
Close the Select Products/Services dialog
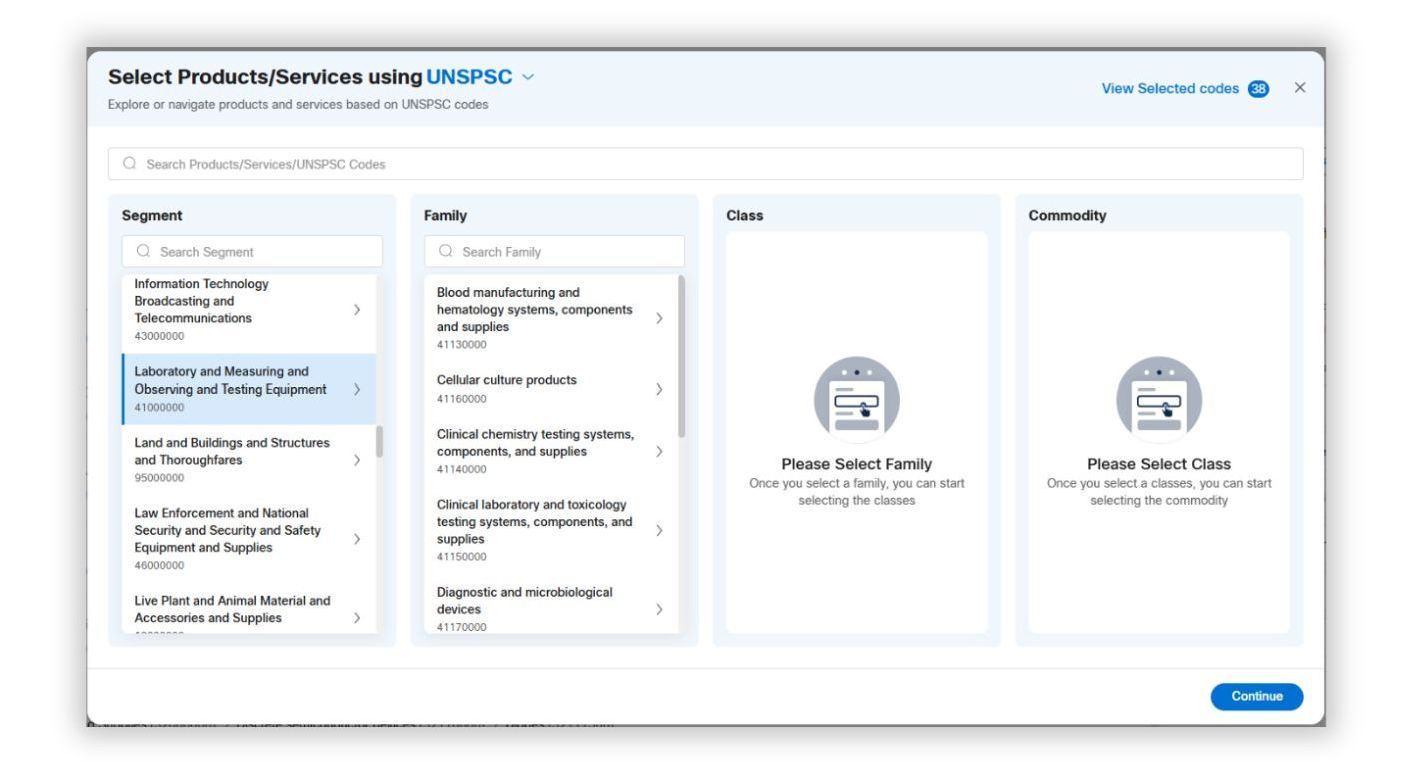[x=1300, y=88]
